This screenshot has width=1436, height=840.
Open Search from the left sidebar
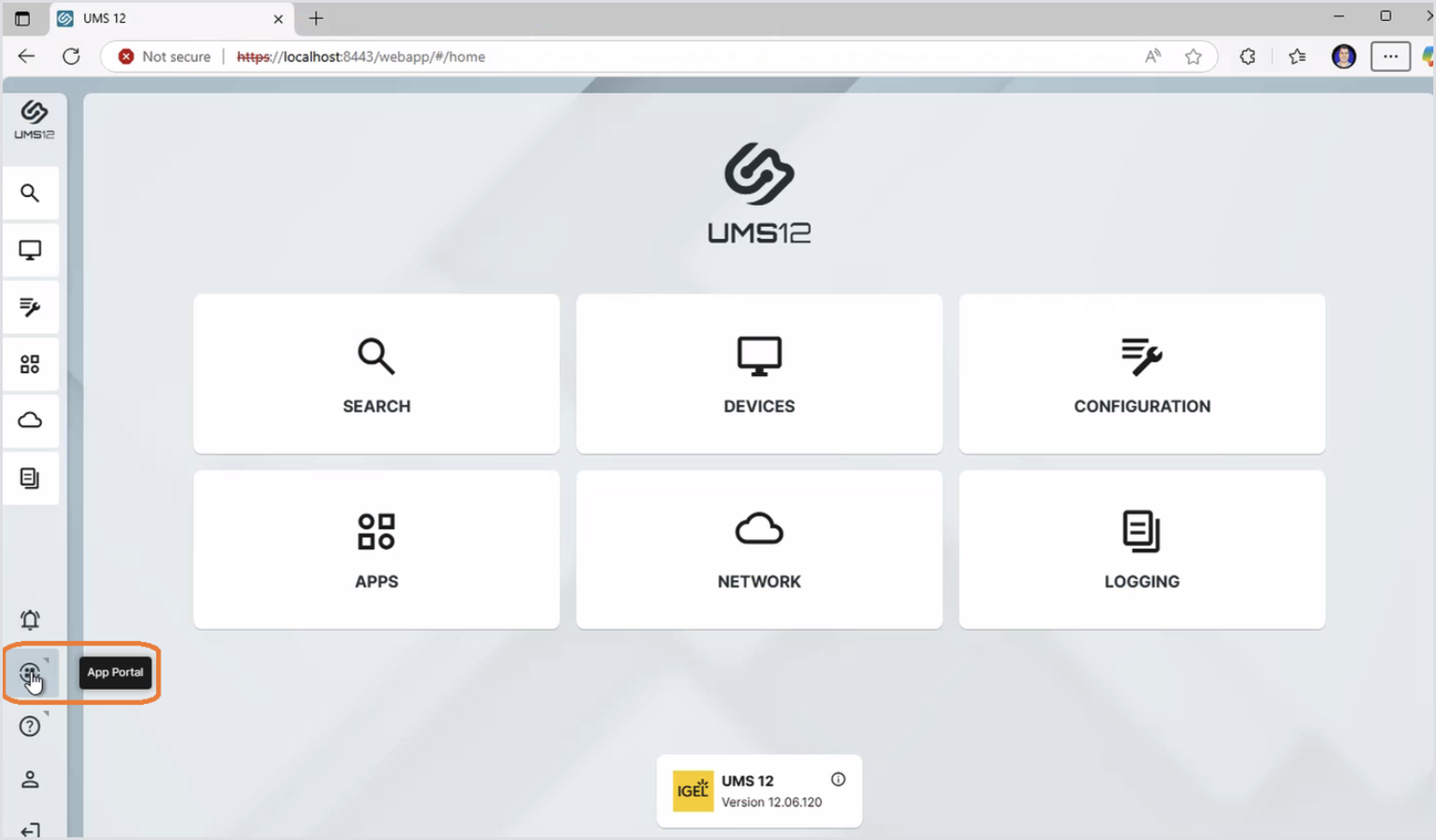(30, 193)
